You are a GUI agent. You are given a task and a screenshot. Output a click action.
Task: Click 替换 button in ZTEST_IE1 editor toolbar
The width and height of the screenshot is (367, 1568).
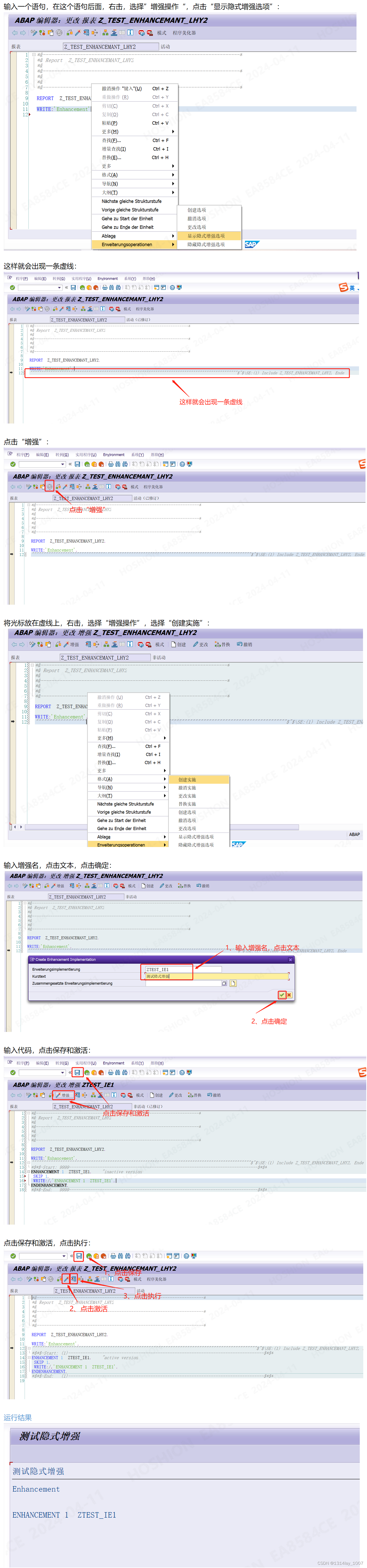[194, 1095]
